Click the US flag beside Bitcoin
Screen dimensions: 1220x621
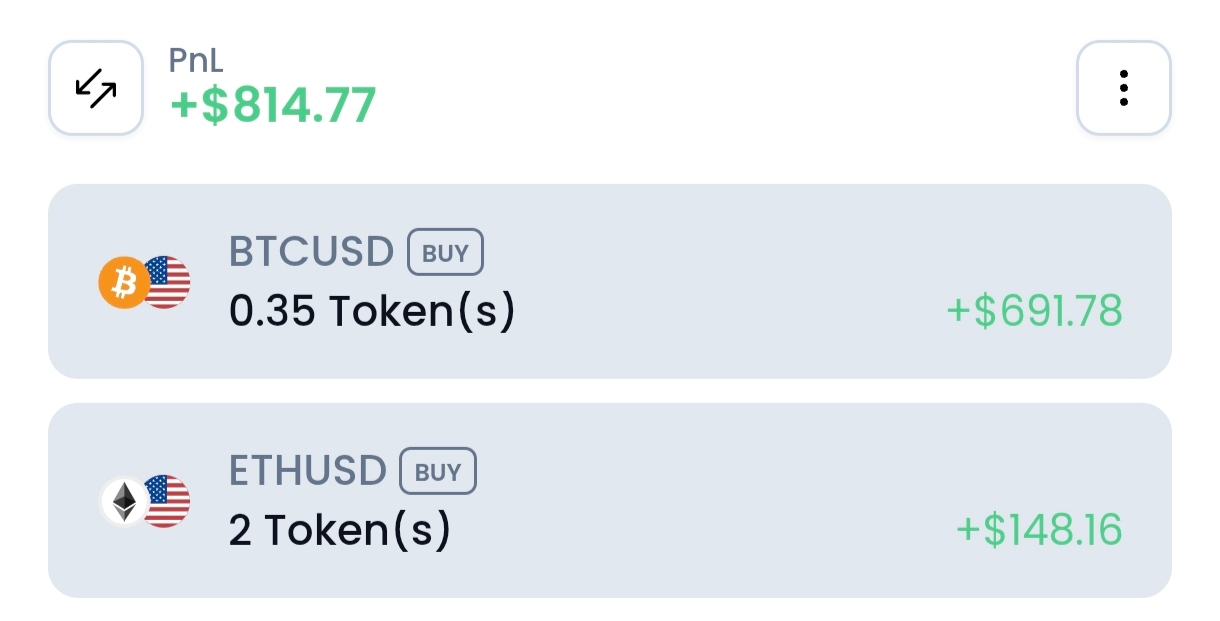pyautogui.click(x=168, y=282)
